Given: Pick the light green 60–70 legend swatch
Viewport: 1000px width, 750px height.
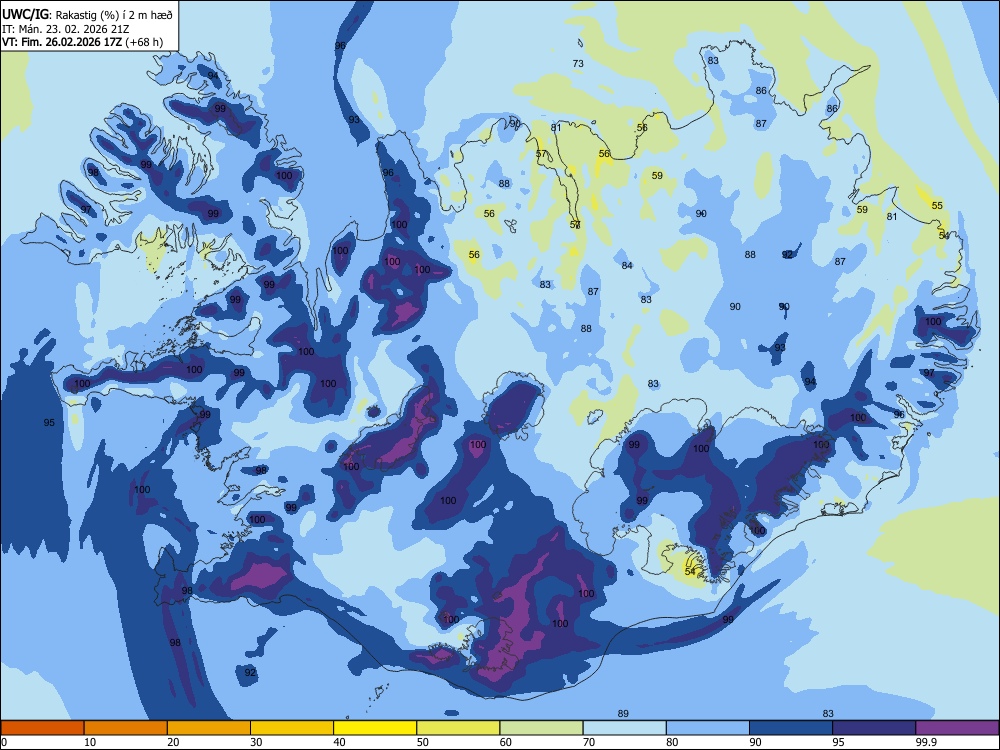Looking at the screenshot, I should 541,728.
